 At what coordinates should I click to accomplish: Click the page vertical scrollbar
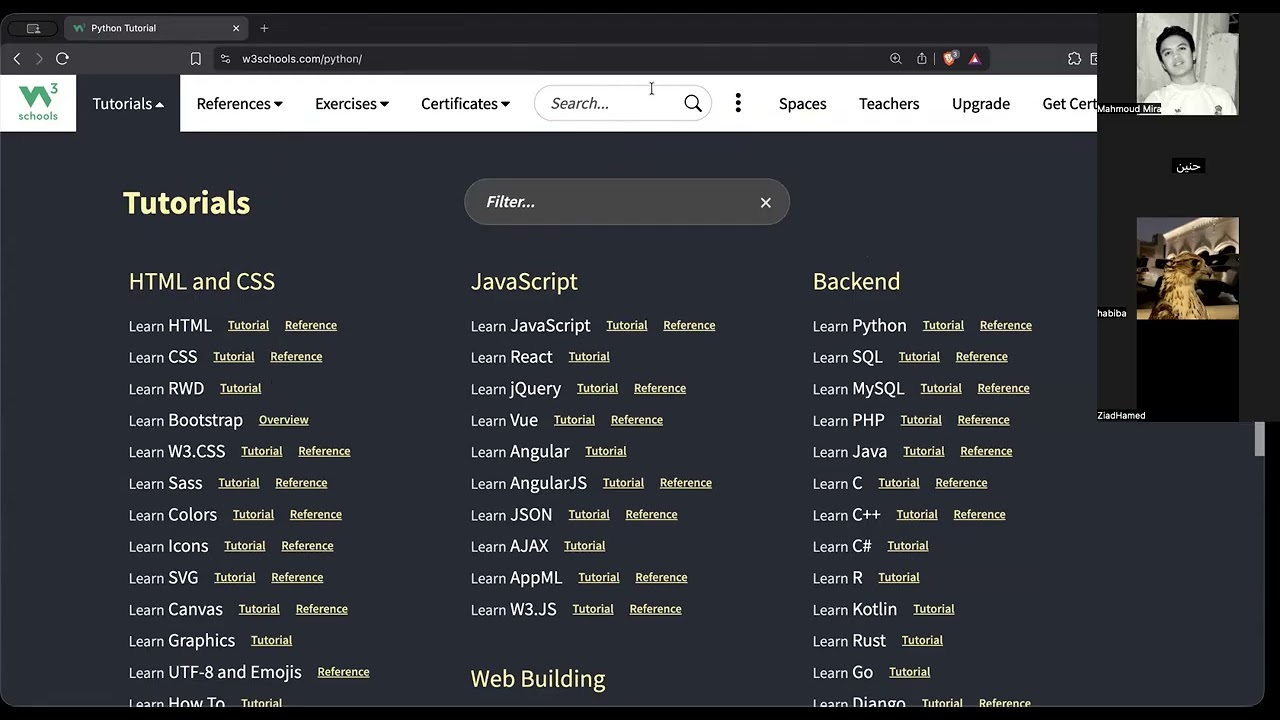pos(1260,439)
